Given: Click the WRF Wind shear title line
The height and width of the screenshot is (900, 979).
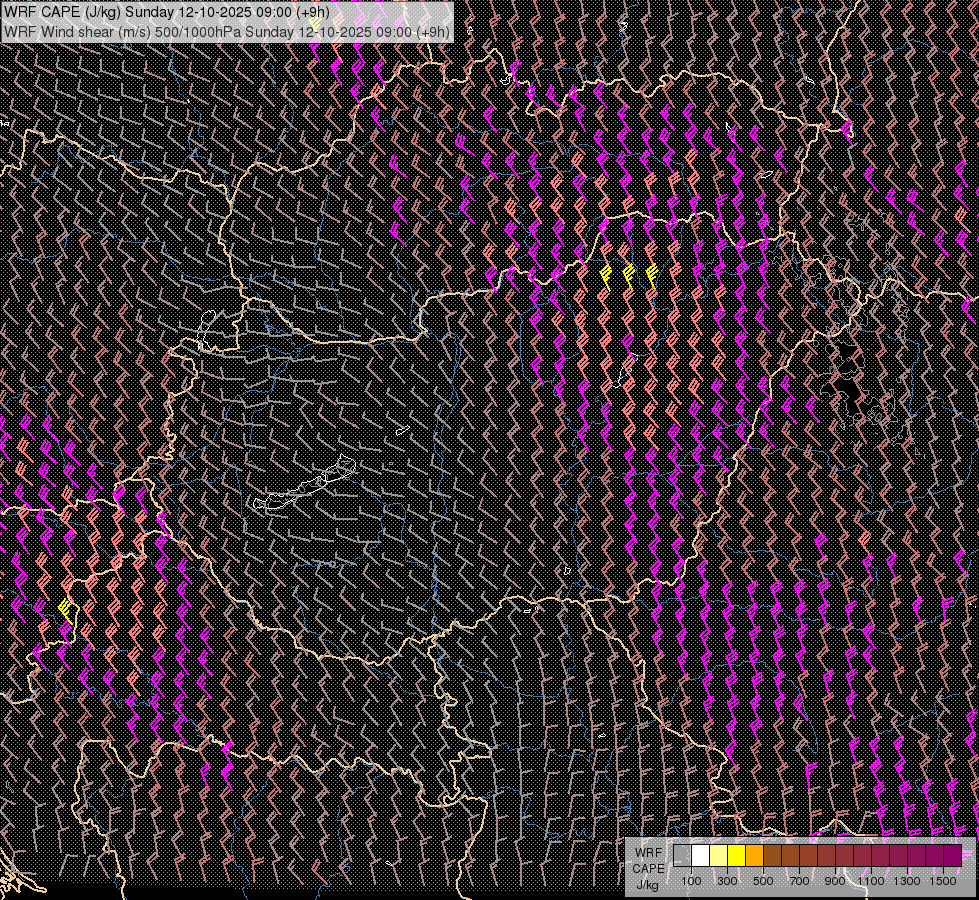Looking at the screenshot, I should [x=226, y=31].
